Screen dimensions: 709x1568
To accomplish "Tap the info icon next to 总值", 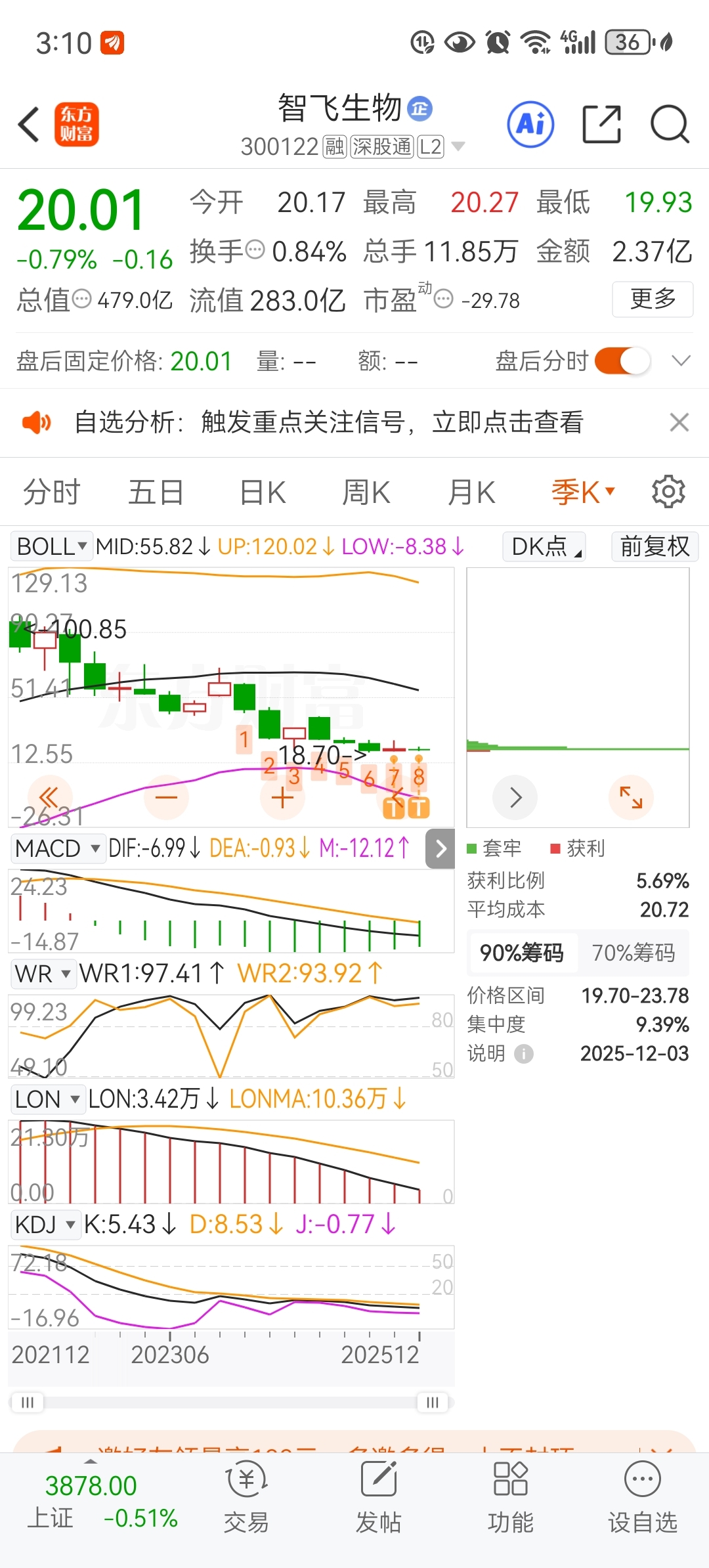I will (81, 299).
